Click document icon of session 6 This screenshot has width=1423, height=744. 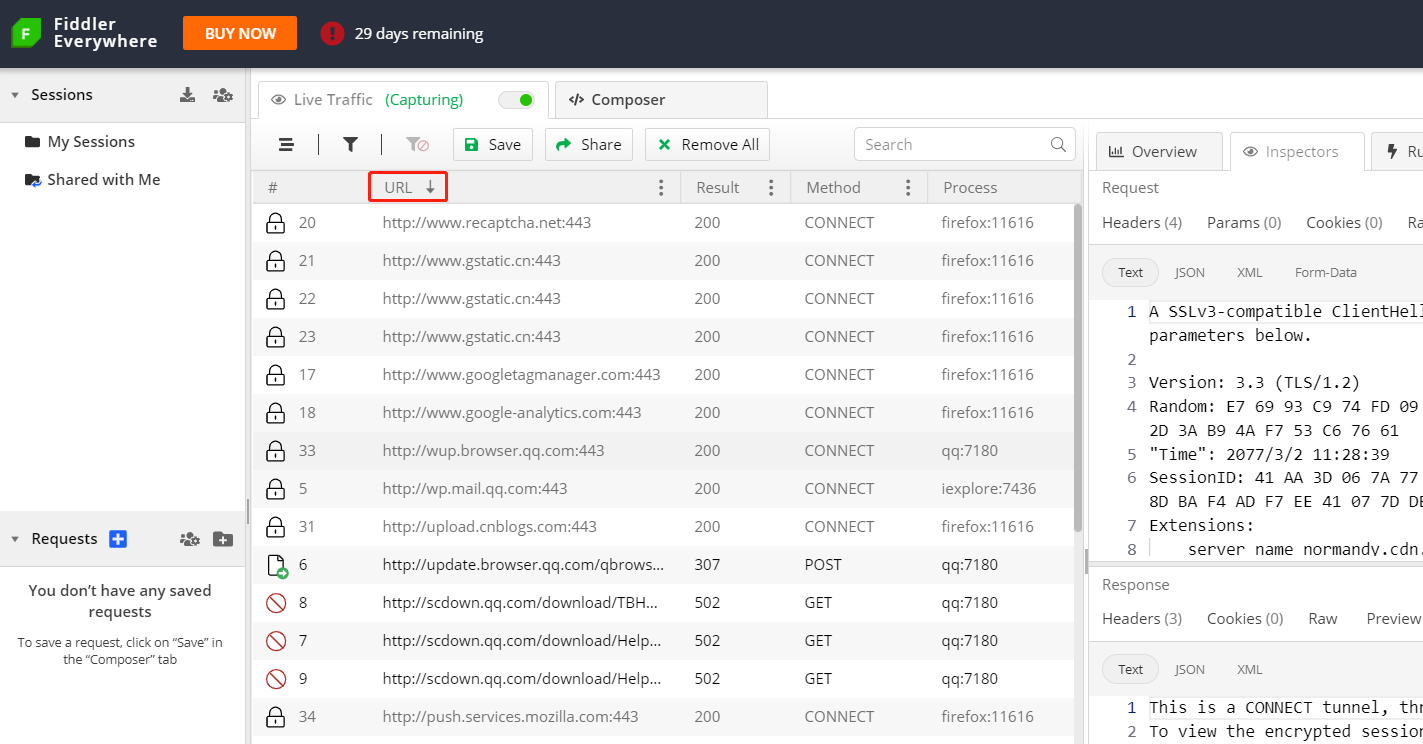click(277, 566)
